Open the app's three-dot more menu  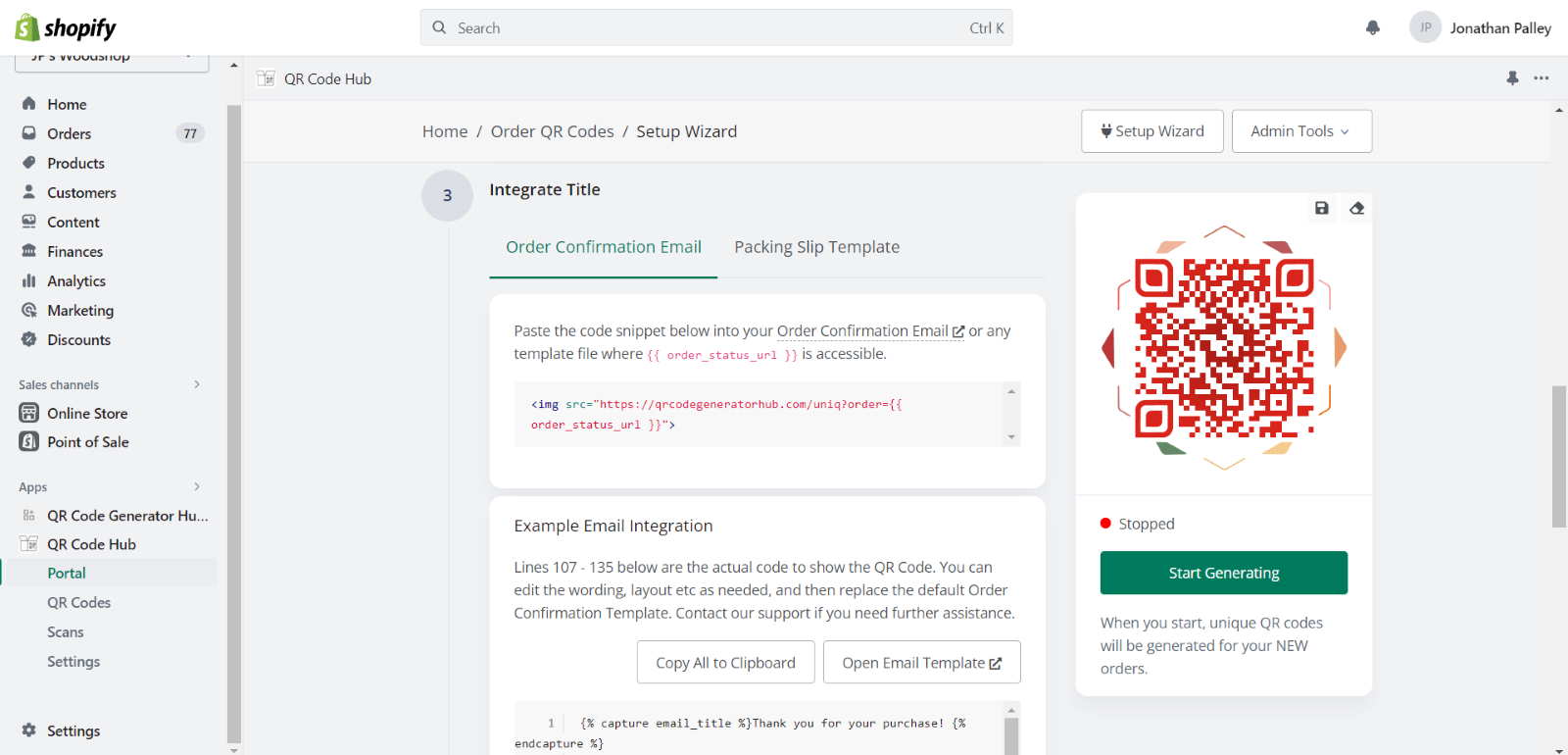pos(1542,78)
